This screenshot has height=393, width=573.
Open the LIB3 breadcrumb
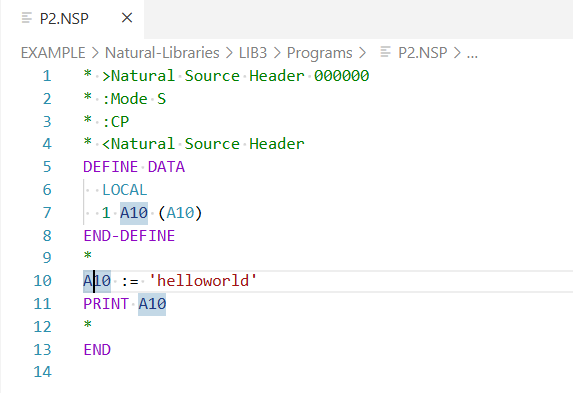coord(253,53)
